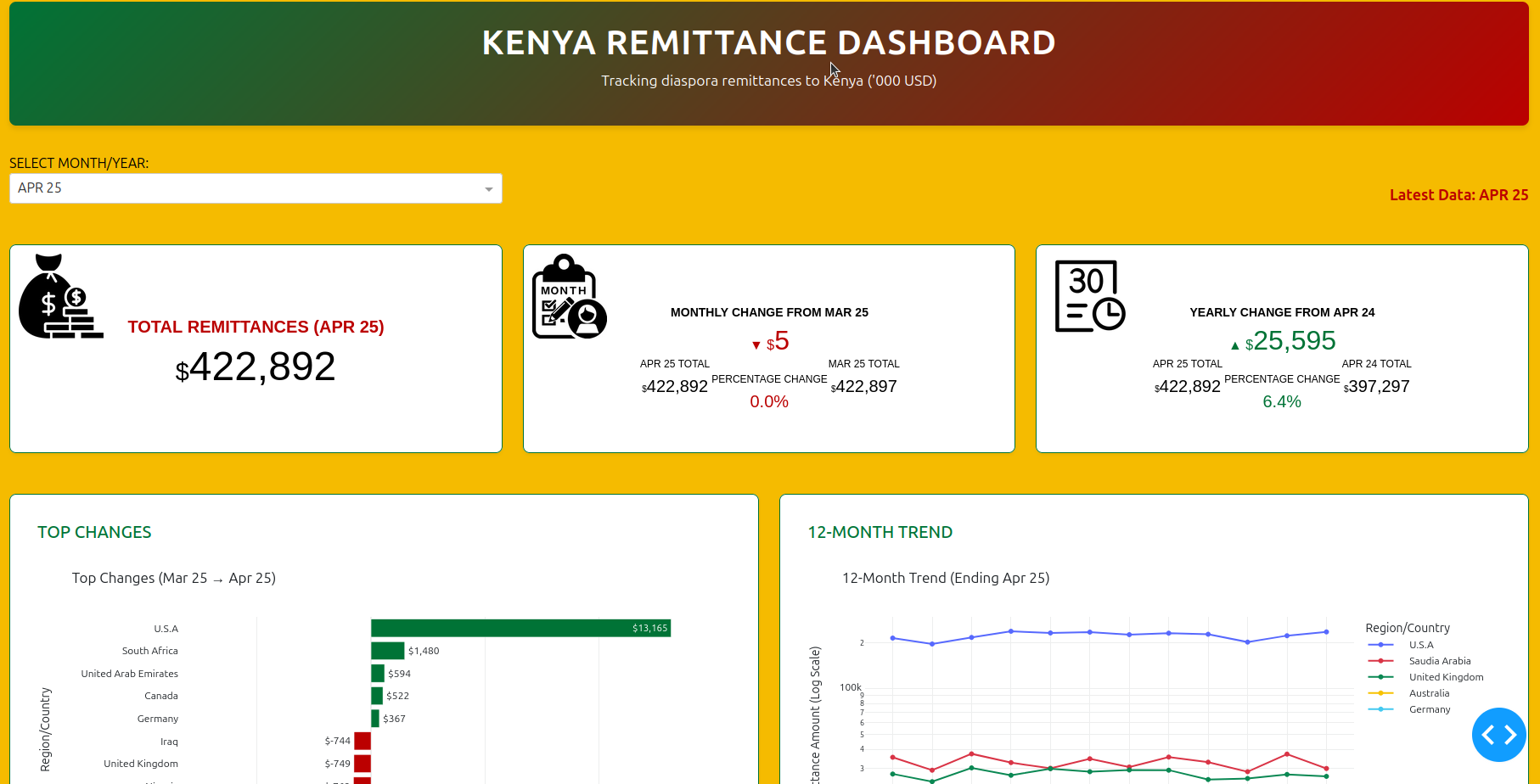Click the 'Region/Country' legend title

(x=1408, y=628)
